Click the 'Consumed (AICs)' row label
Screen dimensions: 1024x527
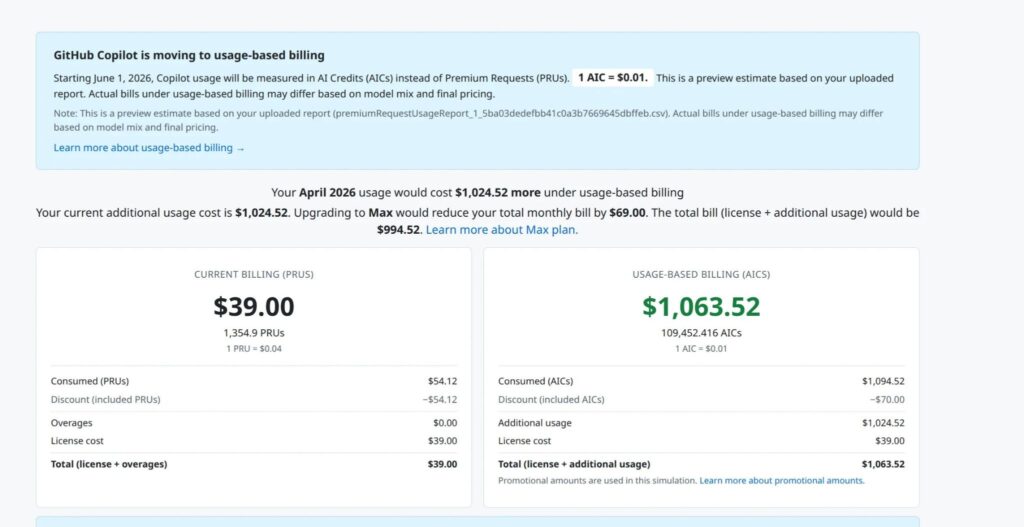535,381
